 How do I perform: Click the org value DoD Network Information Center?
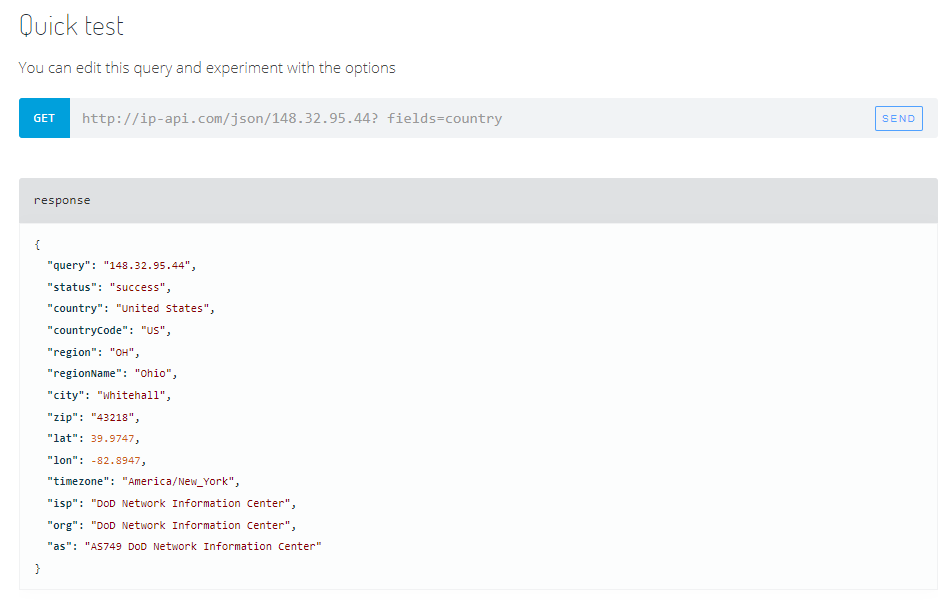click(193, 525)
